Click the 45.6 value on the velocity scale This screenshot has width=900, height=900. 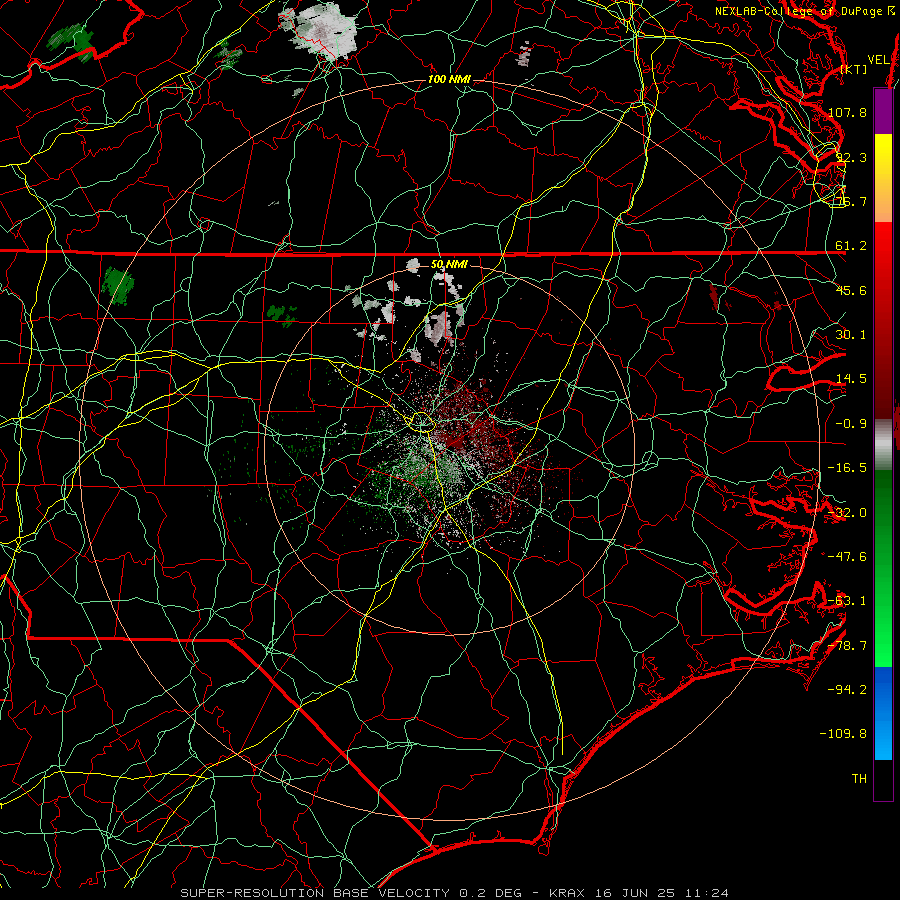point(851,290)
